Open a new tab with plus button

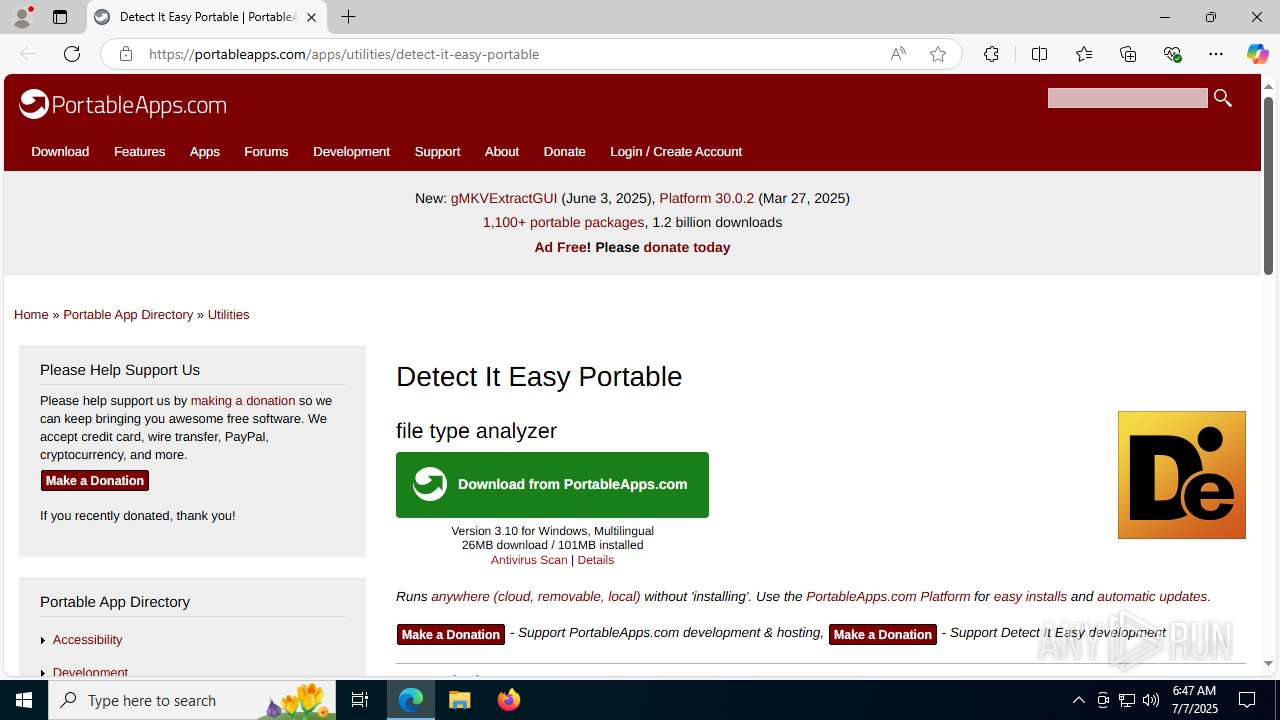tap(348, 17)
